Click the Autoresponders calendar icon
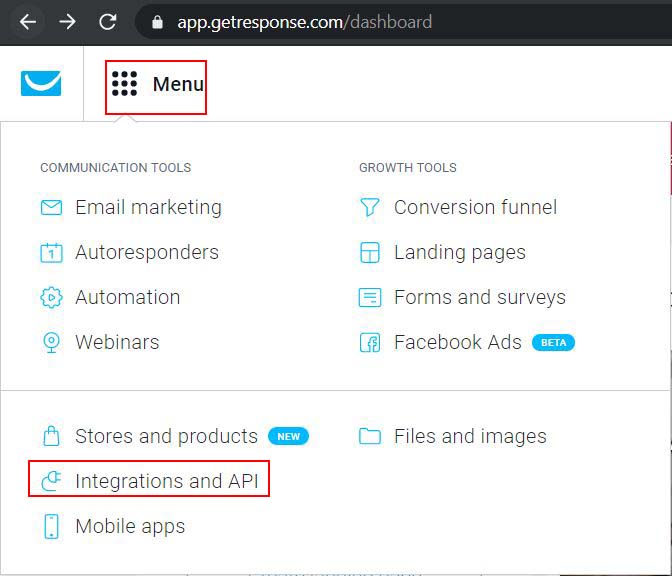This screenshot has height=576, width=672. 51,252
